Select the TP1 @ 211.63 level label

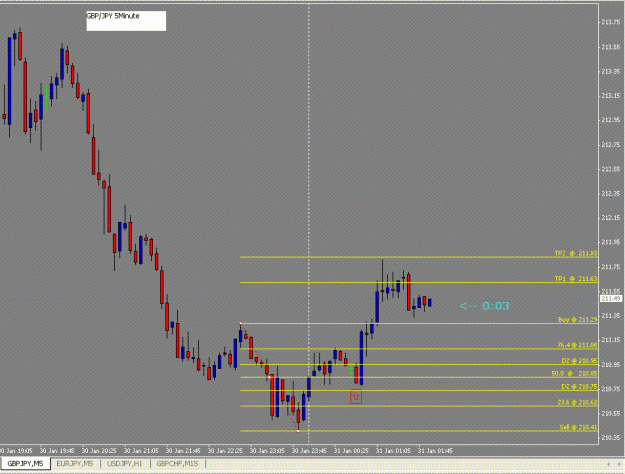[576, 279]
